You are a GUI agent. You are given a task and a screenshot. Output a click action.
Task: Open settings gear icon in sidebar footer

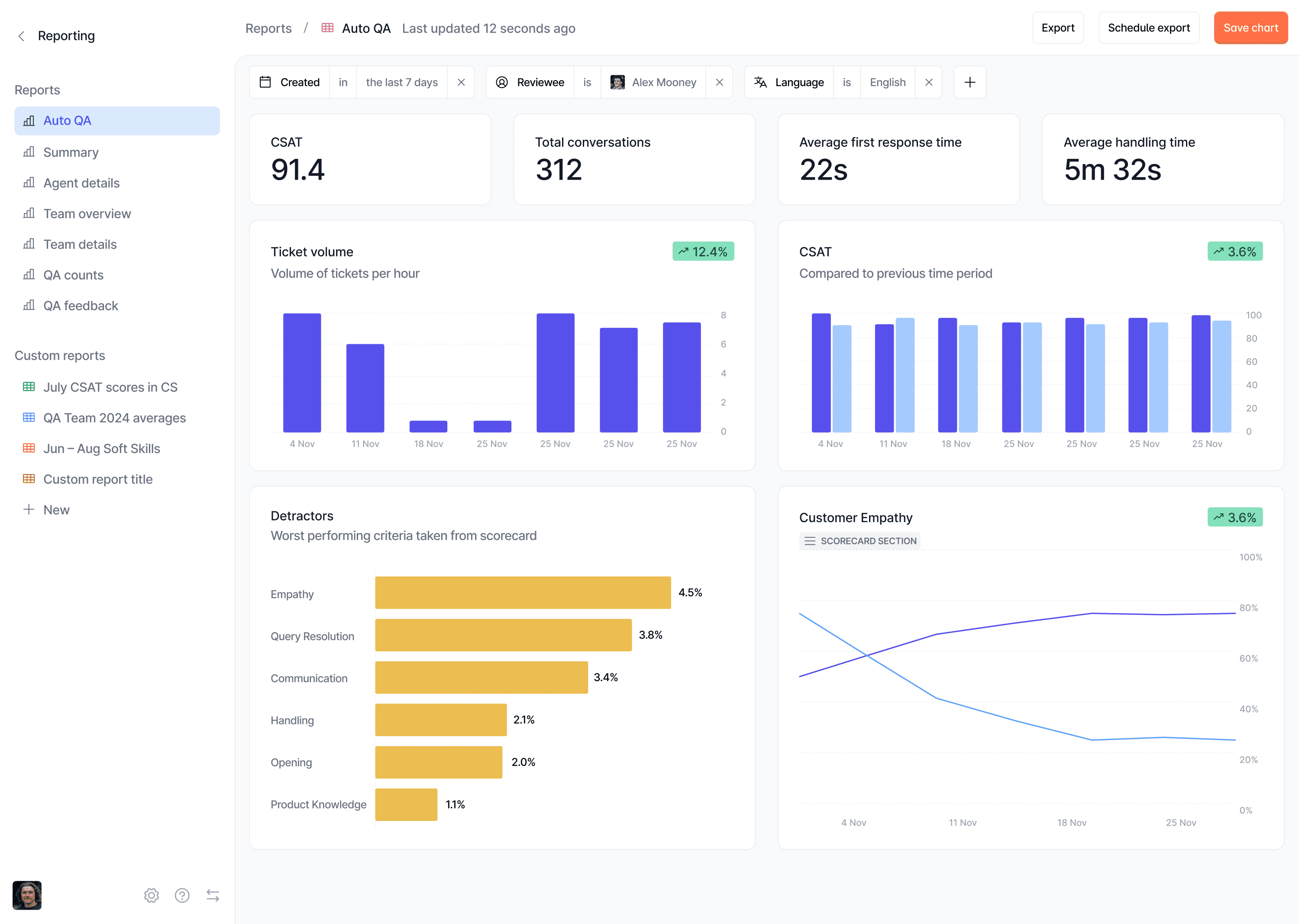(152, 895)
